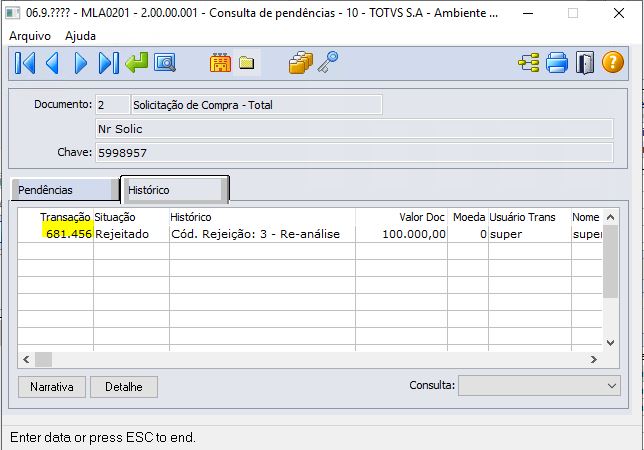Viewport: 644px width, 450px height.
Task: Click the printer icon
Action: point(557,63)
